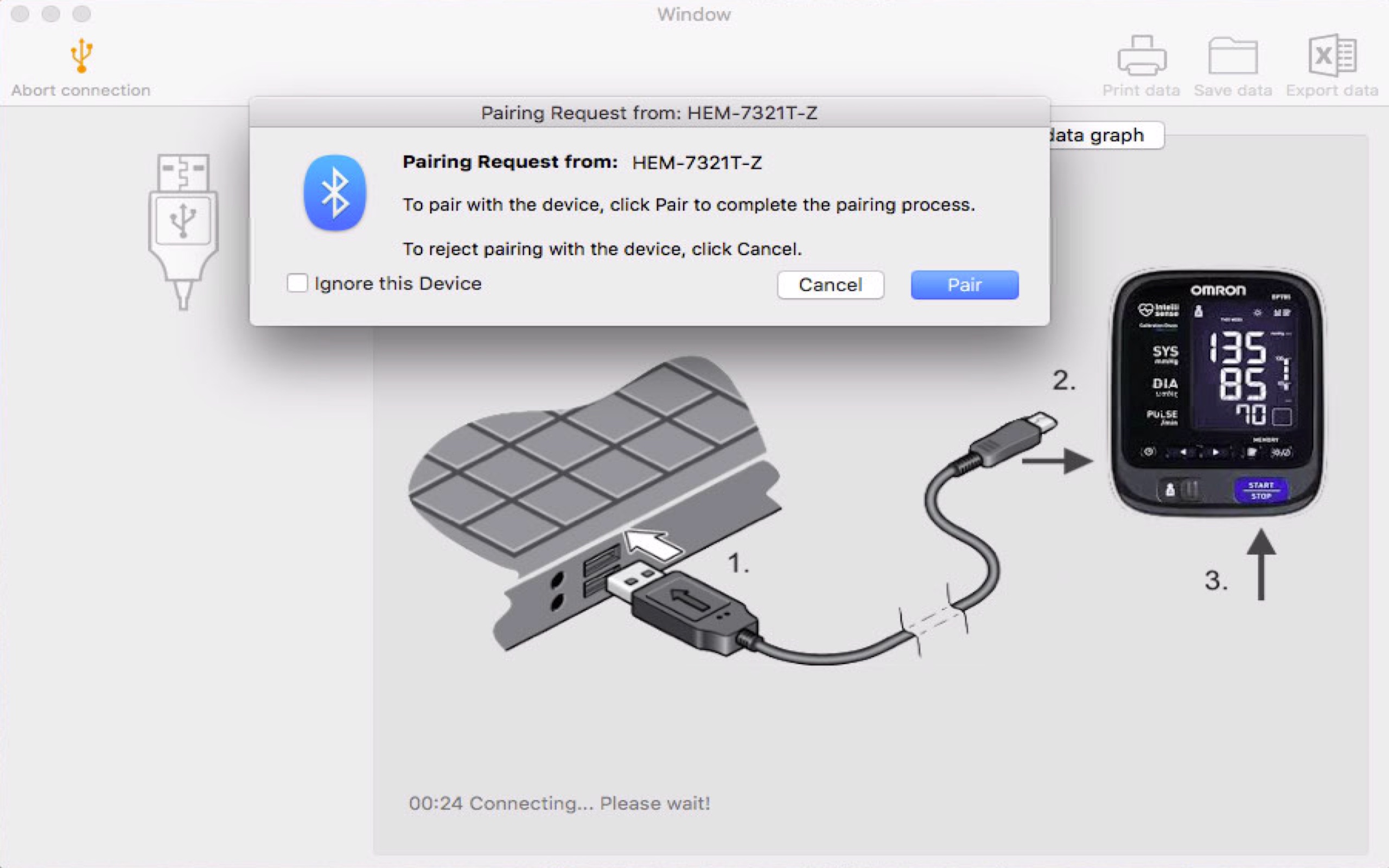Click the Export data Excel icon

click(1331, 56)
